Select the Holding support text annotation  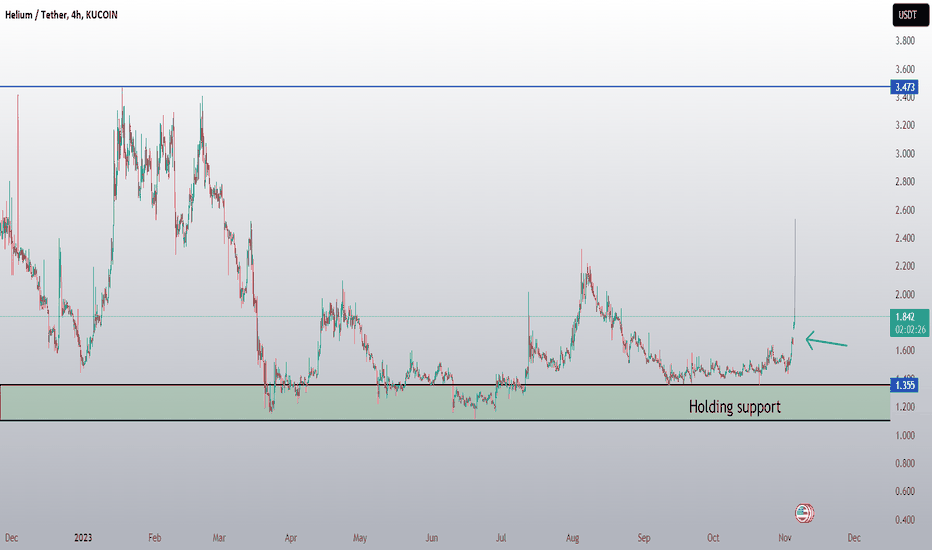(735, 407)
